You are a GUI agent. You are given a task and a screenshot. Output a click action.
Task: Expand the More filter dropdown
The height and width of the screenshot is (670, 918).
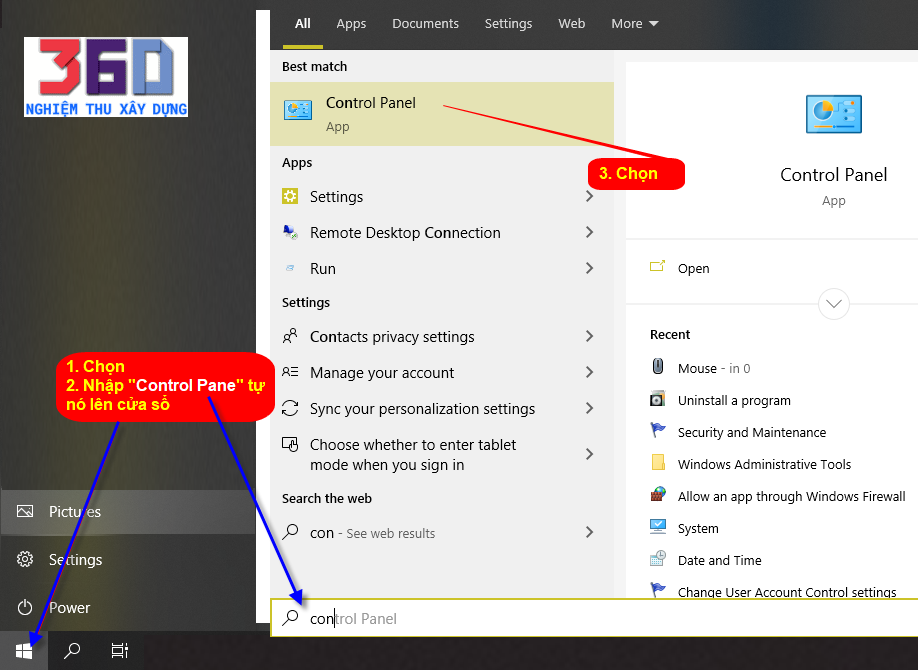(x=635, y=24)
